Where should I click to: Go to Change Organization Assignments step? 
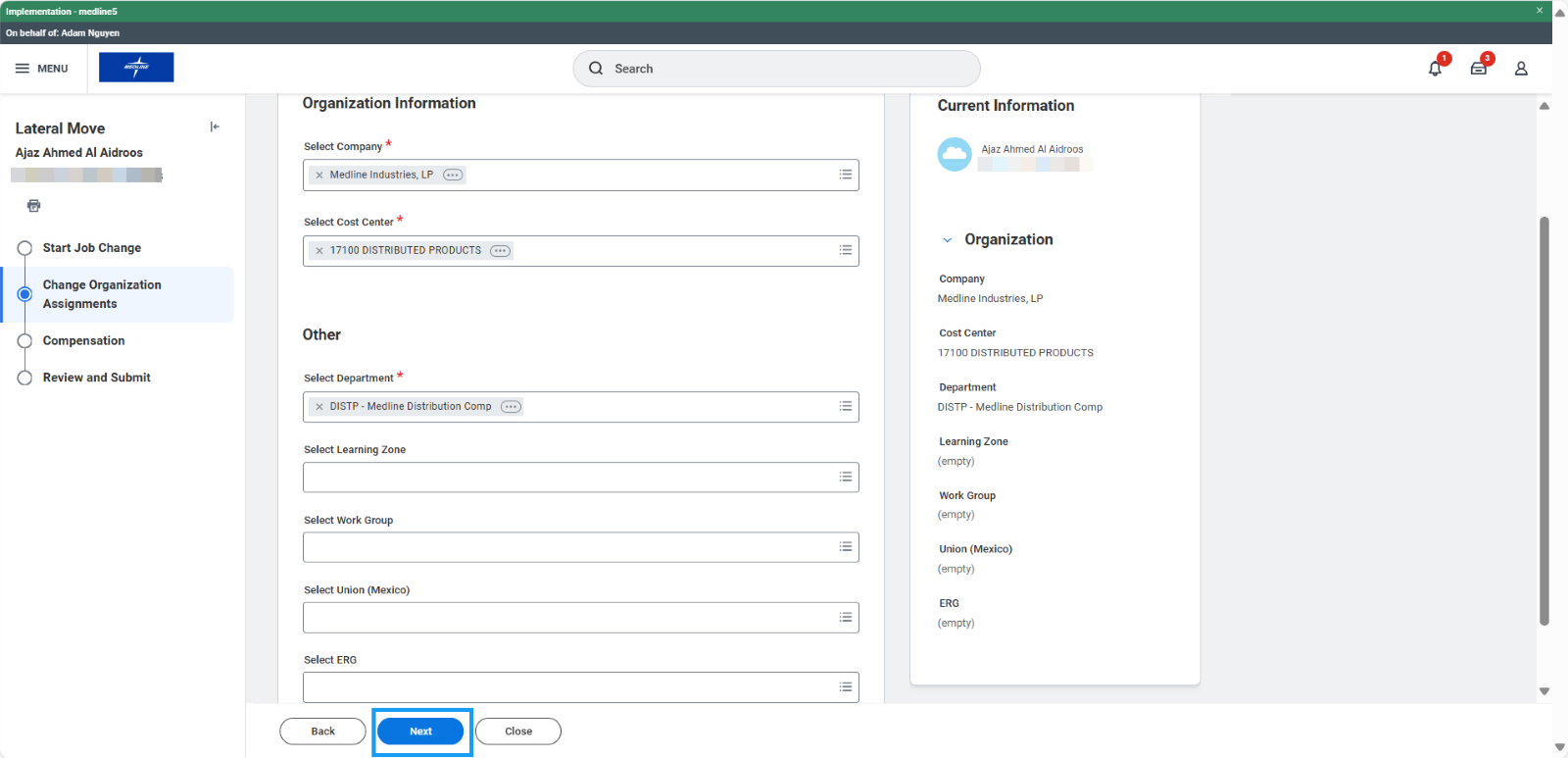click(101, 294)
